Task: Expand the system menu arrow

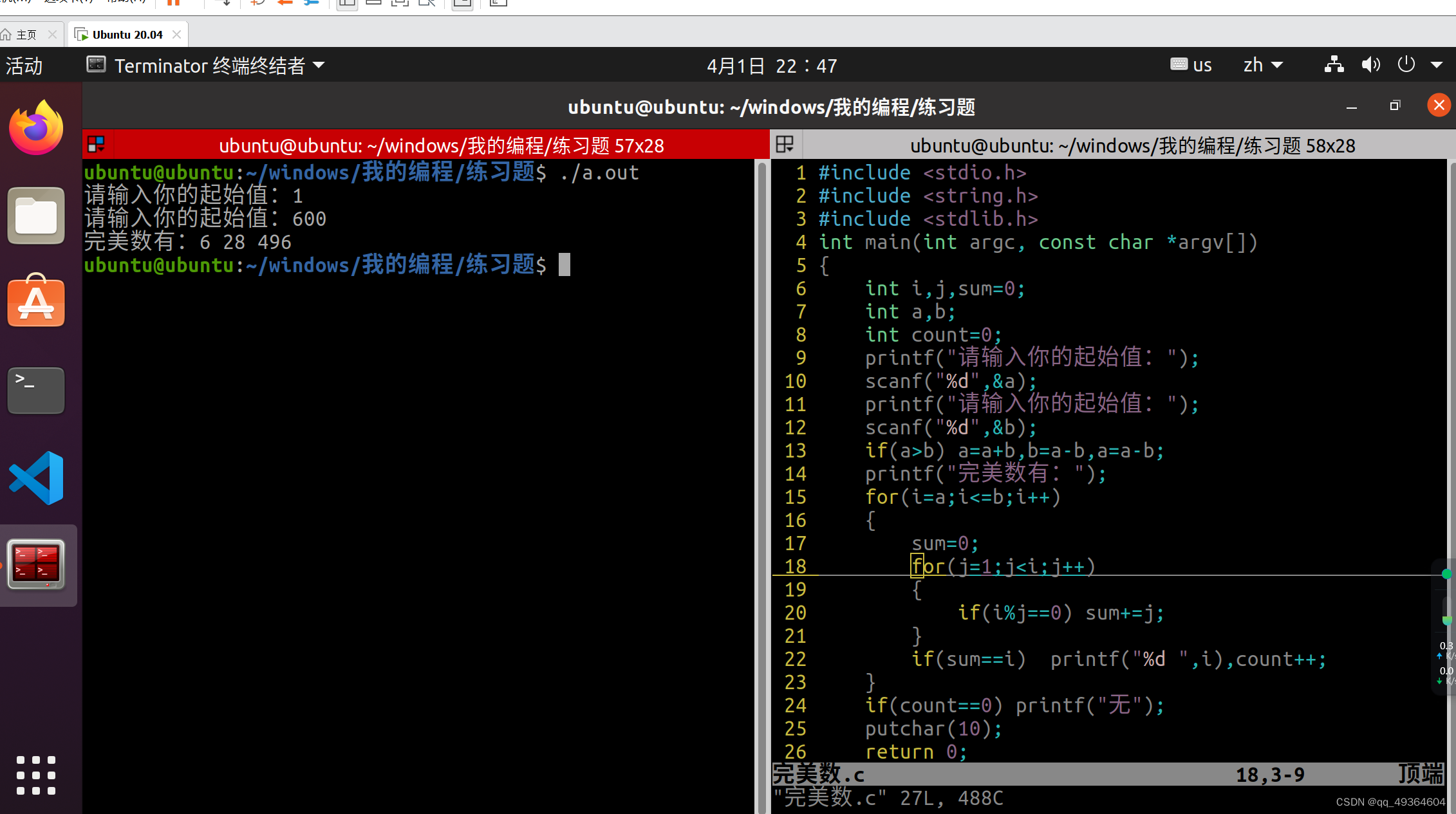Action: tap(1437, 65)
